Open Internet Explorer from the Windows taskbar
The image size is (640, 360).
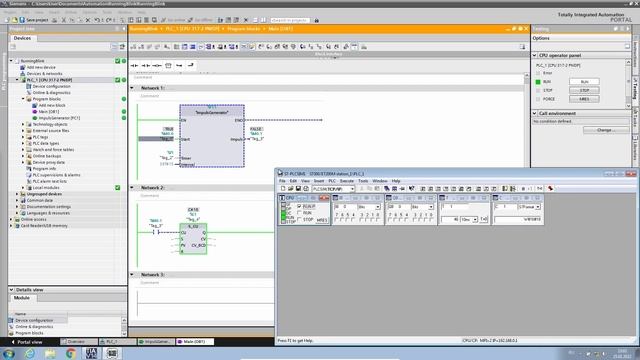click(30, 353)
